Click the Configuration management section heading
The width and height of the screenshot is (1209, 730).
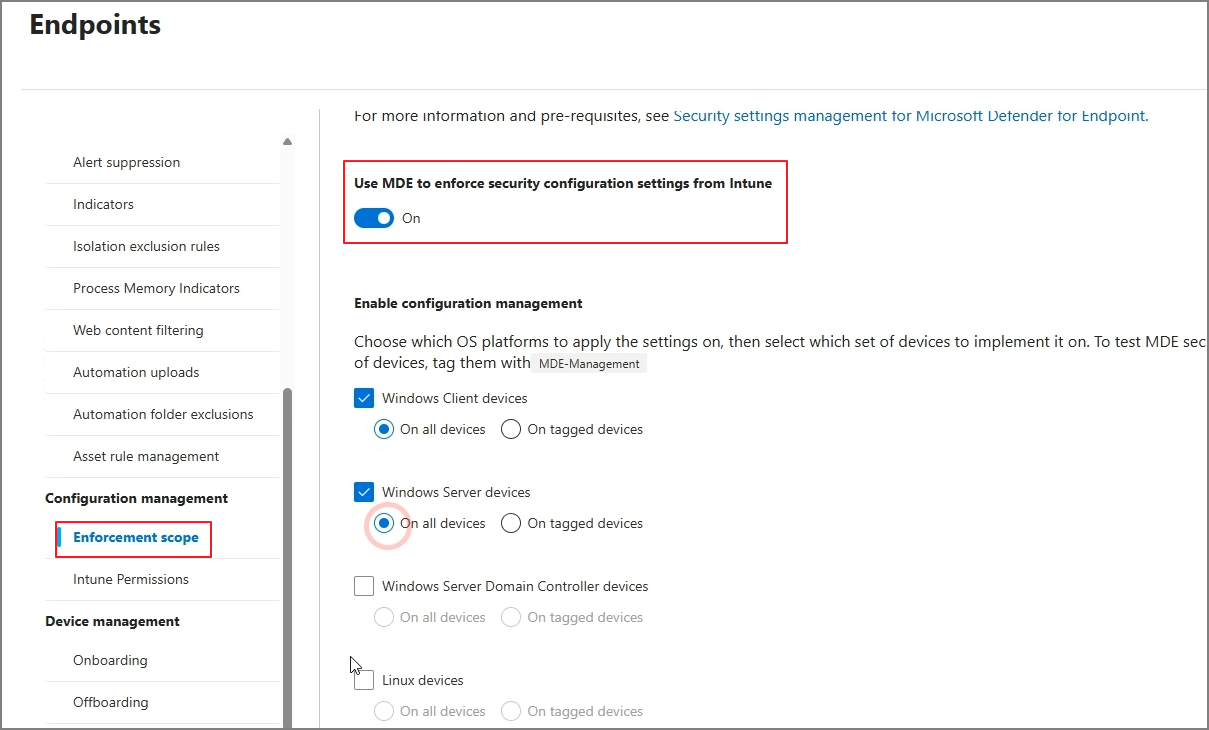click(x=136, y=498)
